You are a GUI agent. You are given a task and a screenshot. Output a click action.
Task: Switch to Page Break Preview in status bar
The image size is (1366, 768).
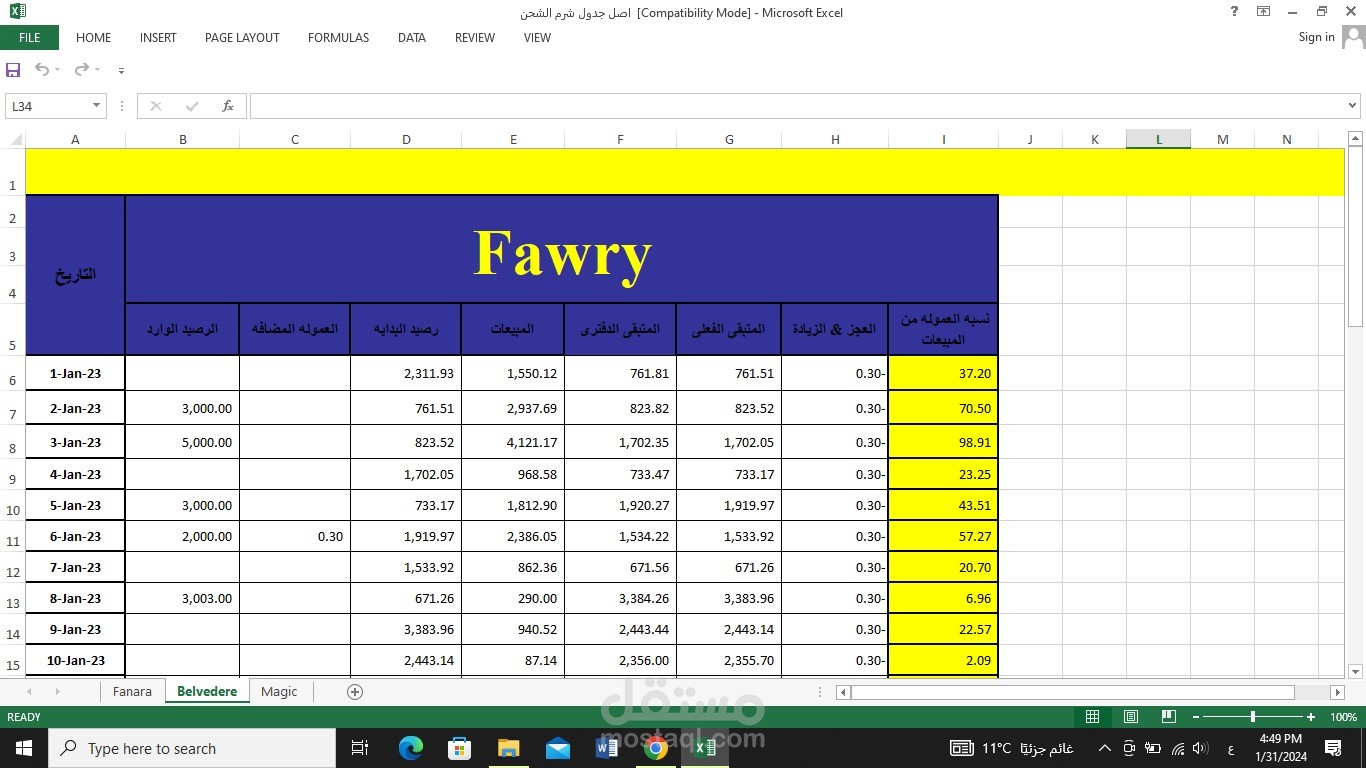pyautogui.click(x=1168, y=717)
